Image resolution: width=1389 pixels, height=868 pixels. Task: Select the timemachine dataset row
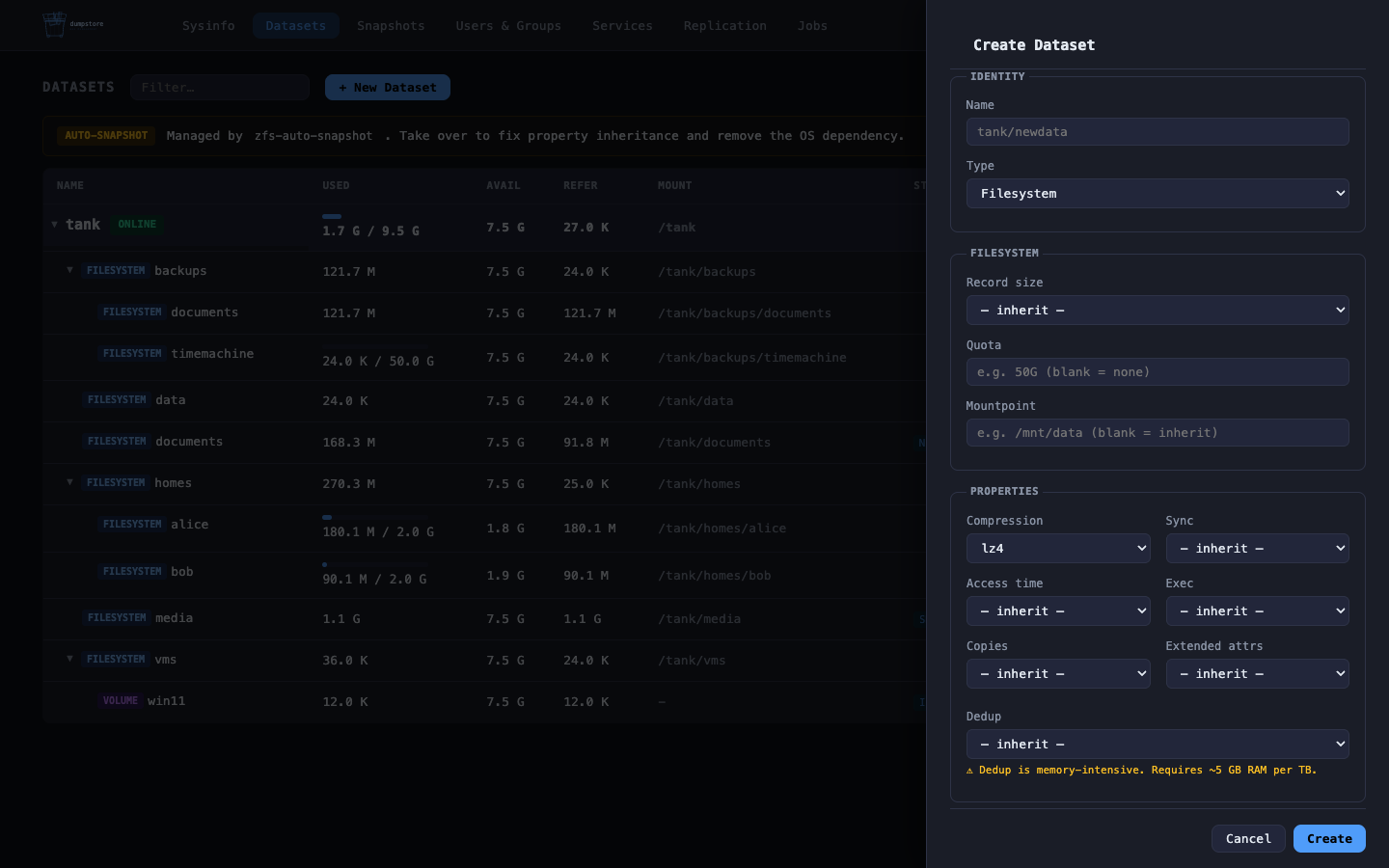[484, 357]
